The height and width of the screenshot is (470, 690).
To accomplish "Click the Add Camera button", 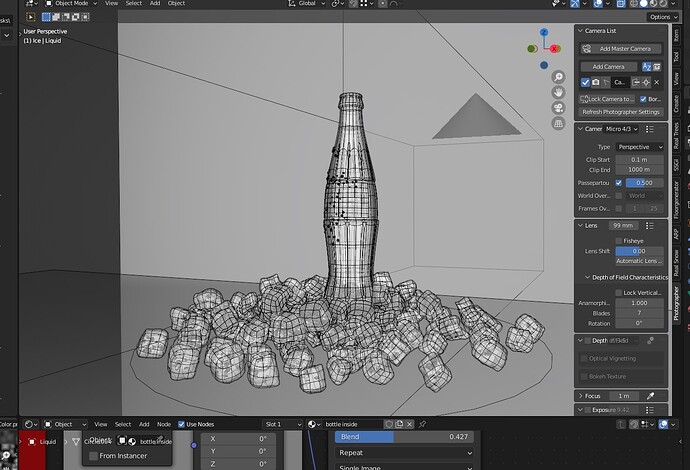I will click(x=608, y=67).
